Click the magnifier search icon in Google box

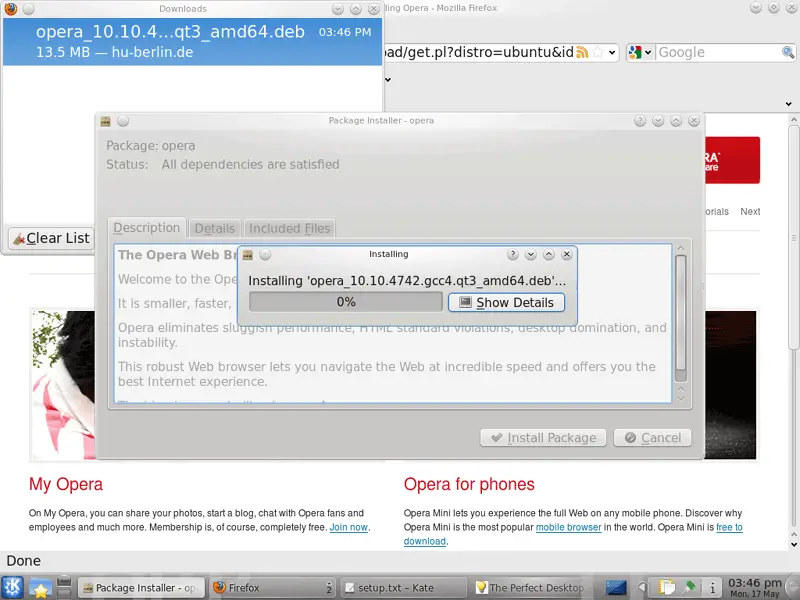pos(788,52)
